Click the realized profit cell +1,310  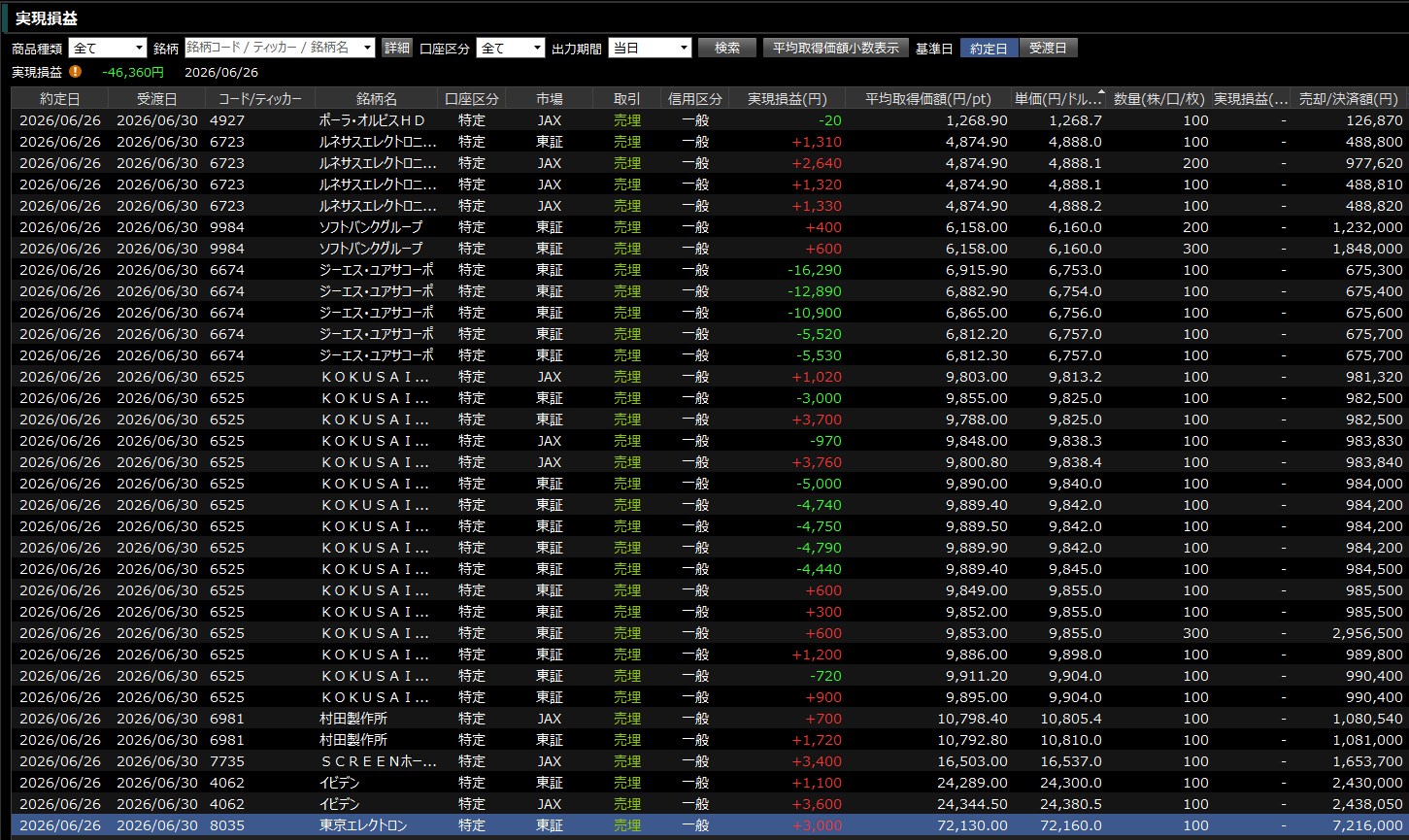tap(817, 142)
